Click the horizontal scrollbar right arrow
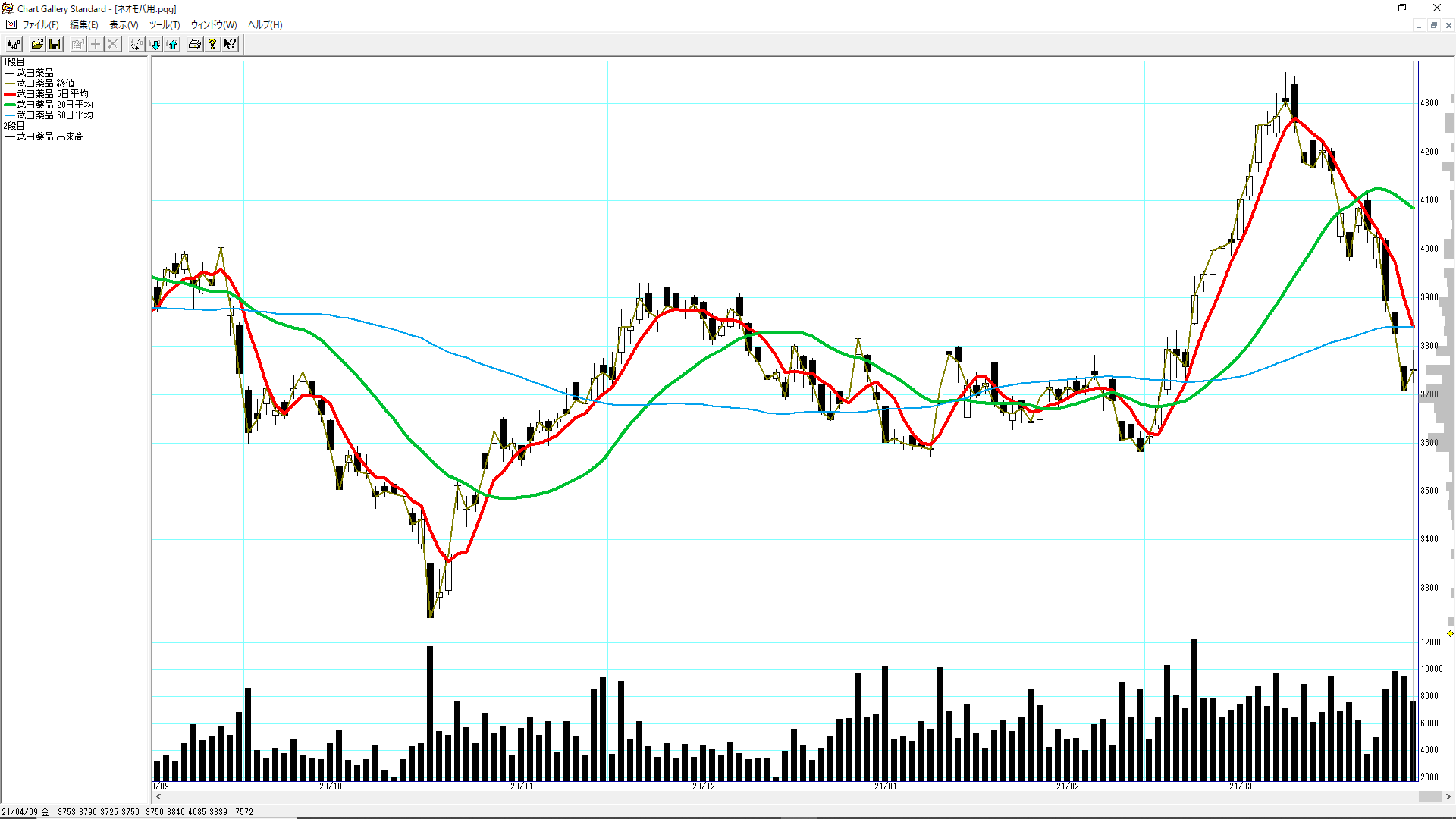Image resolution: width=1456 pixels, height=819 pixels. 1448,797
